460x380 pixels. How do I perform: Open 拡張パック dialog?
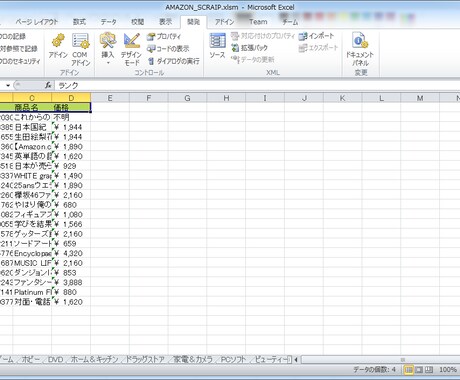pyautogui.click(x=250, y=48)
